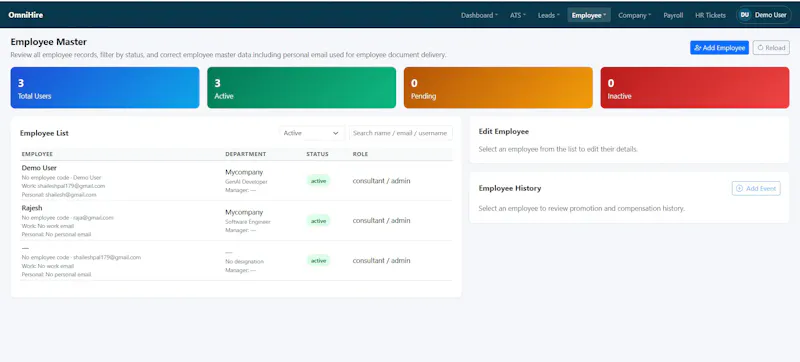The width and height of the screenshot is (800, 362).
Task: Click Rajesh's raja@gmail.com text
Action: coord(93,218)
